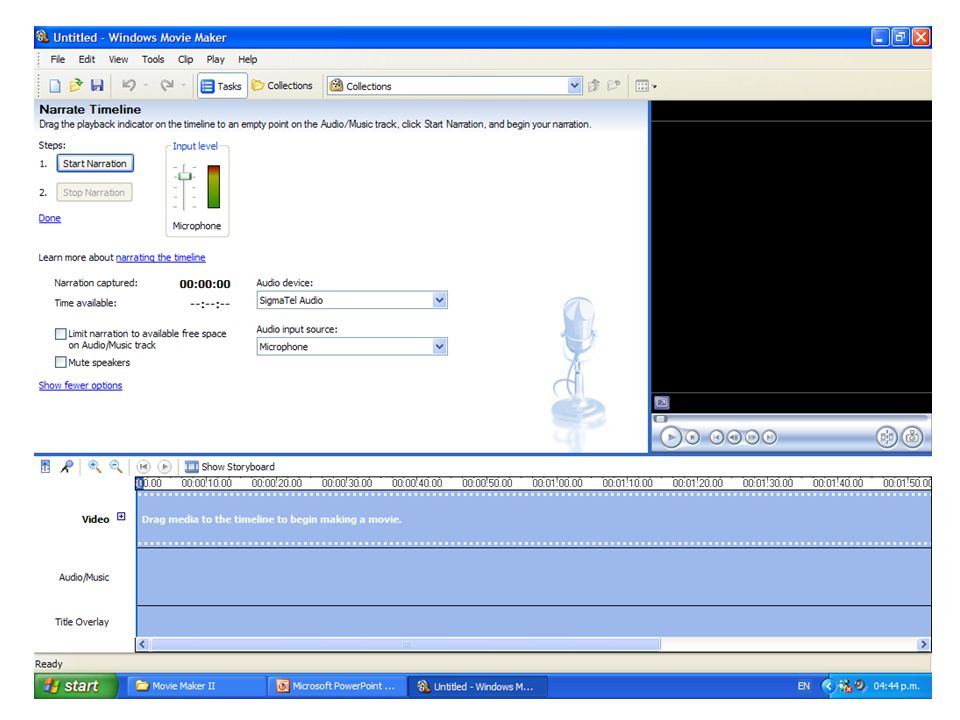Click the timeline scrollbar's left arrow

[x=142, y=644]
